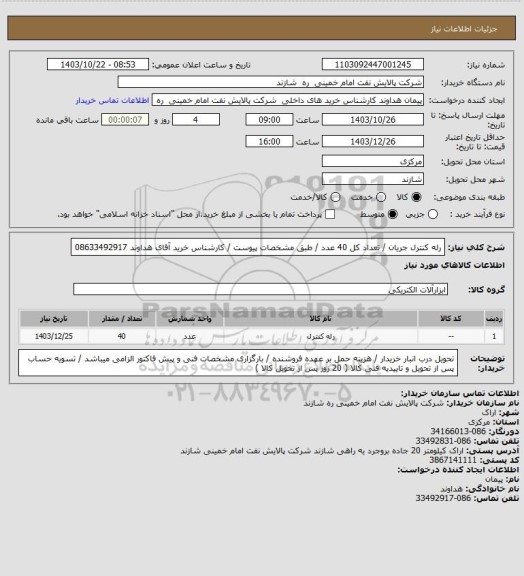
Task: Click the validity time field 16:00
Action: pos(269,141)
